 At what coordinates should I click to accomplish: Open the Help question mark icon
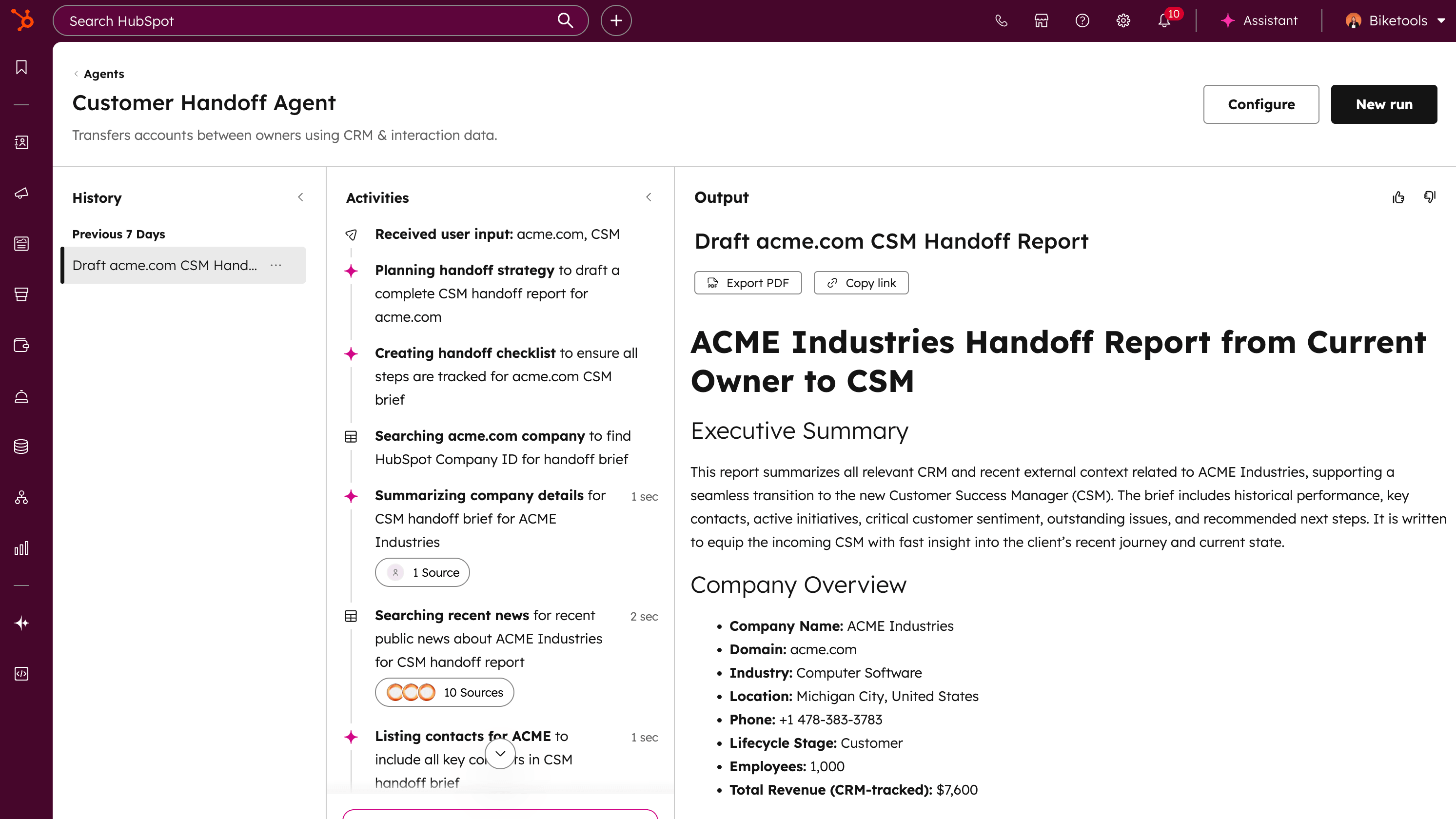point(1082,21)
